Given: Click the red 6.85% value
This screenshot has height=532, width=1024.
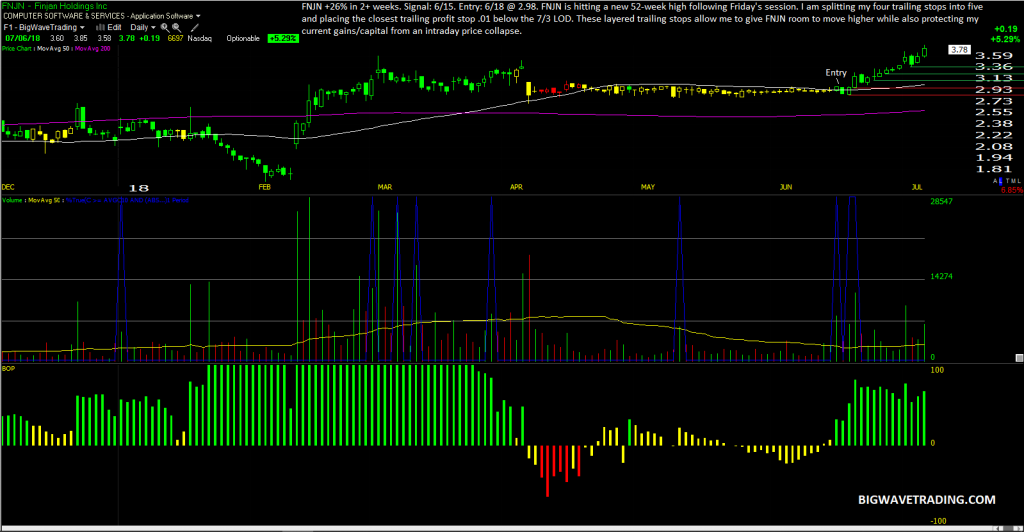Looking at the screenshot, I should 1012,190.
